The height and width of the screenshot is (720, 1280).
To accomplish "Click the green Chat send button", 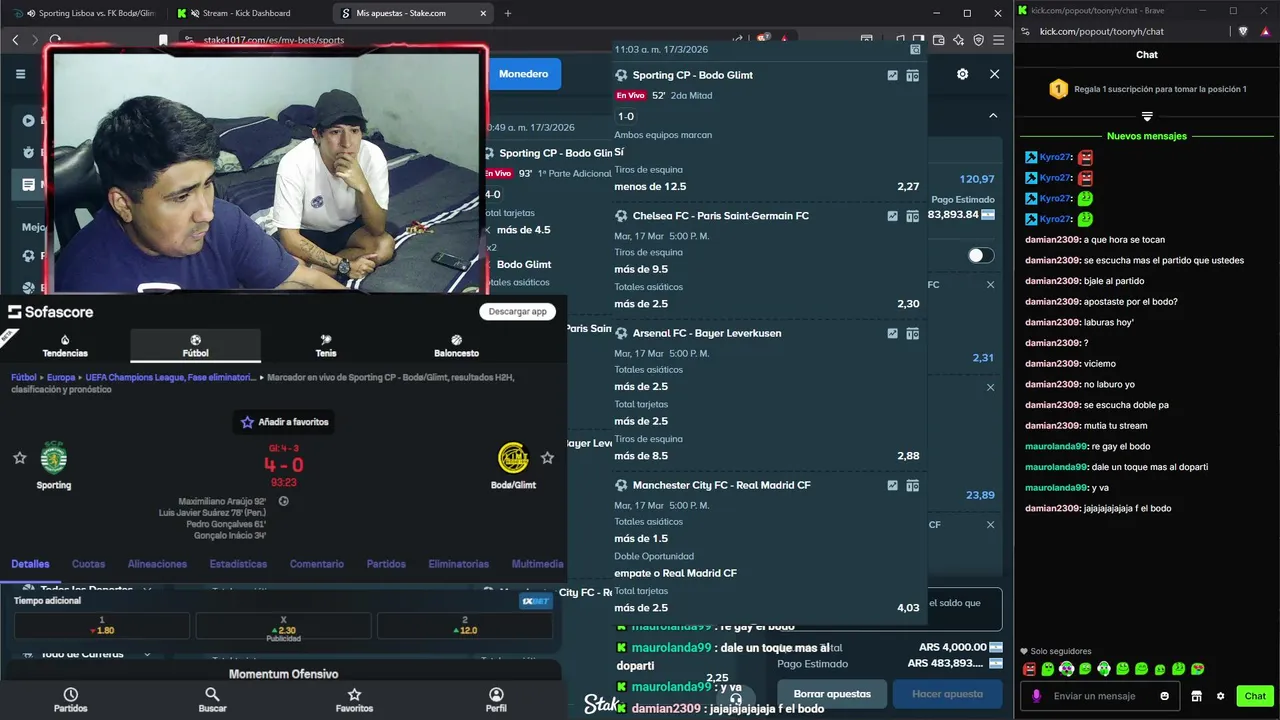I will coord(1255,696).
